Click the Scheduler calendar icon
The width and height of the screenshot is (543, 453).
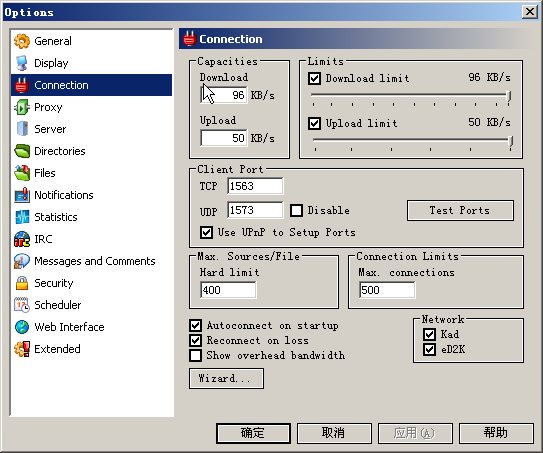point(22,305)
